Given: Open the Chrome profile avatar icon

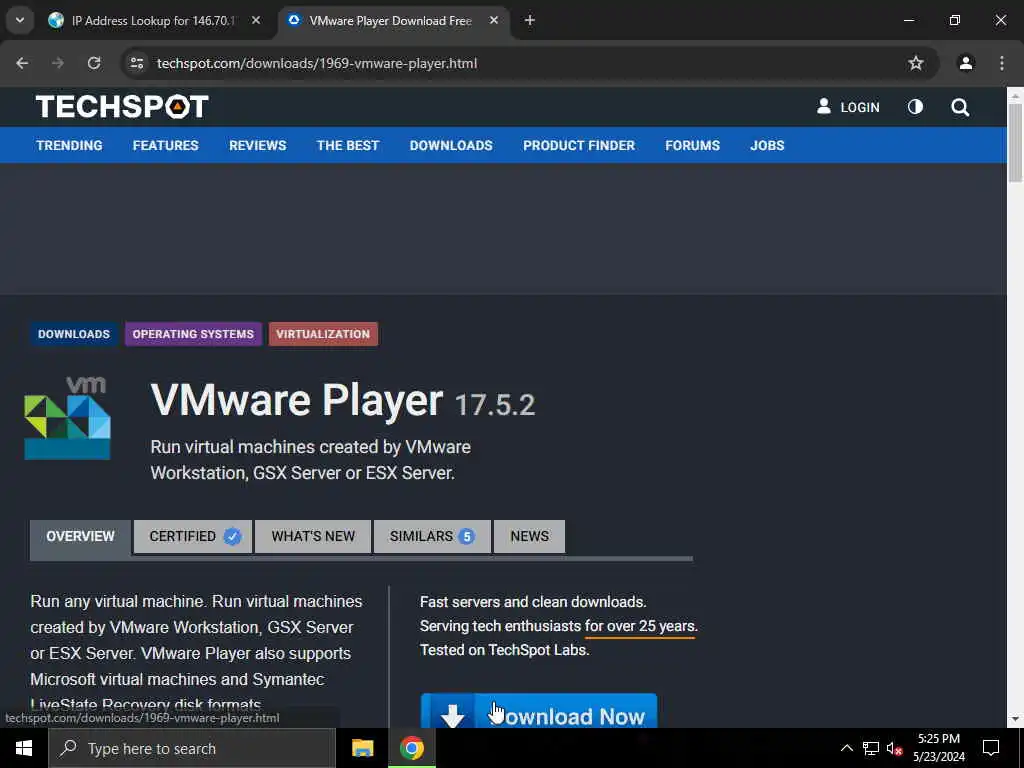Looking at the screenshot, I should (965, 63).
